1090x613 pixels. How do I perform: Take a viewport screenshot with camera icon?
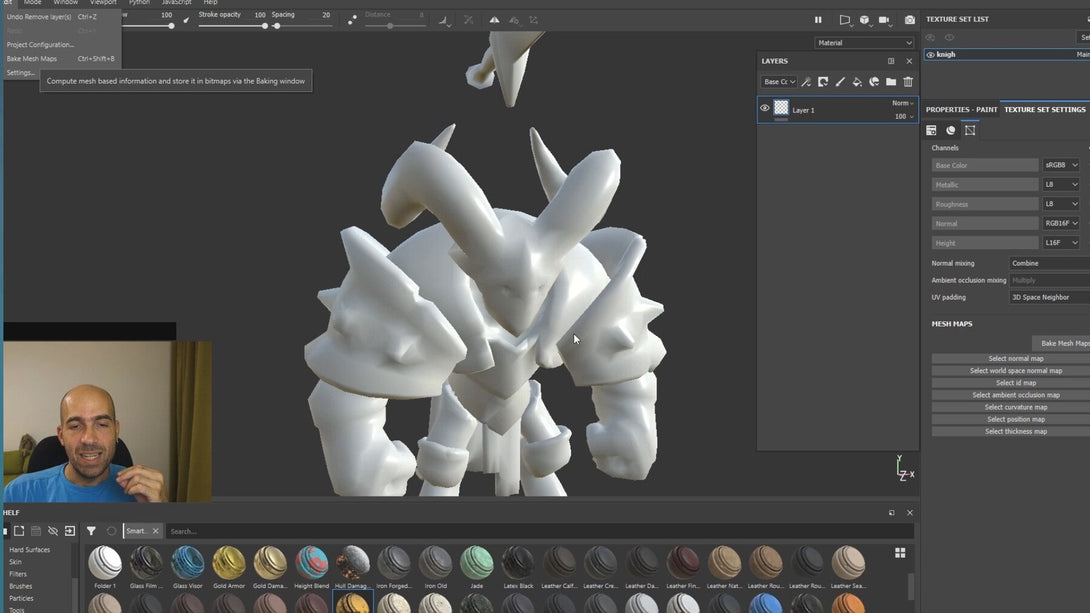(x=909, y=20)
